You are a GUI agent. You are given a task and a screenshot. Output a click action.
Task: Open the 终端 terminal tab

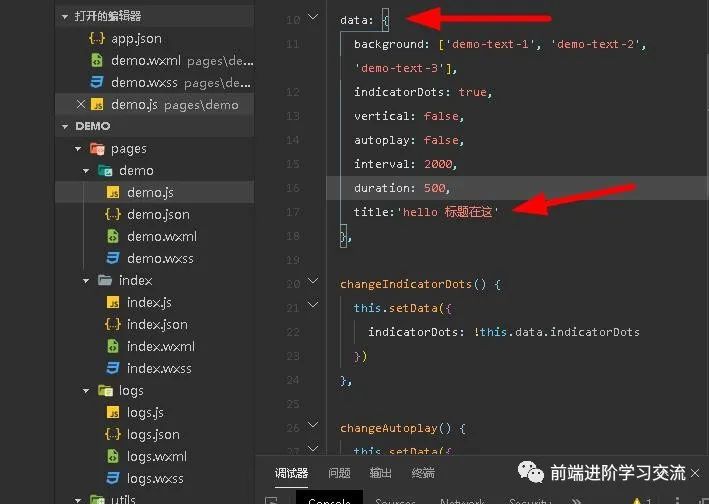pos(423,473)
